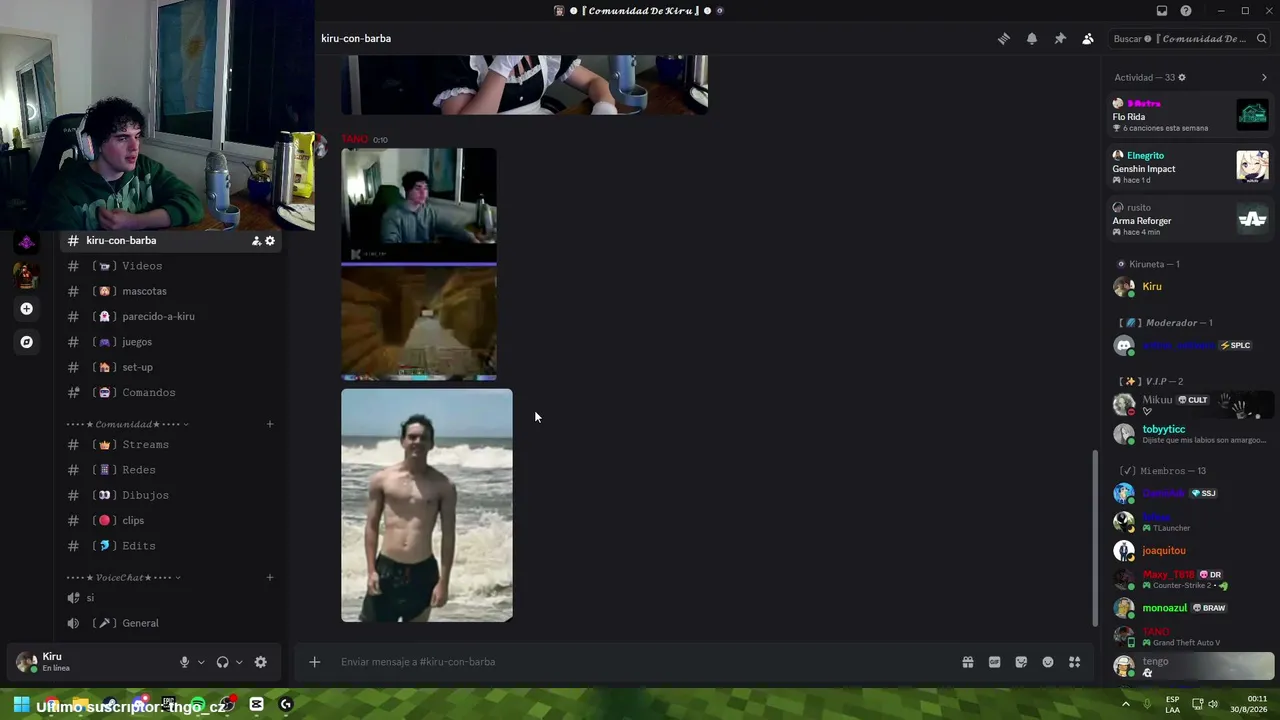Open kiru-con-barba channel settings gear
1280x720 pixels.
click(x=270, y=241)
